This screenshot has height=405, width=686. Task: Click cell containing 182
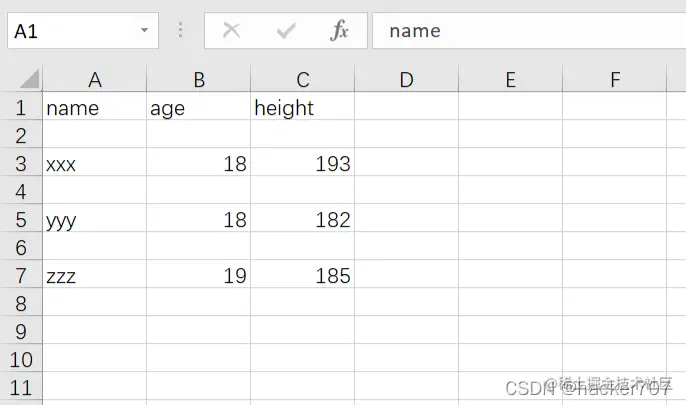click(x=303, y=220)
